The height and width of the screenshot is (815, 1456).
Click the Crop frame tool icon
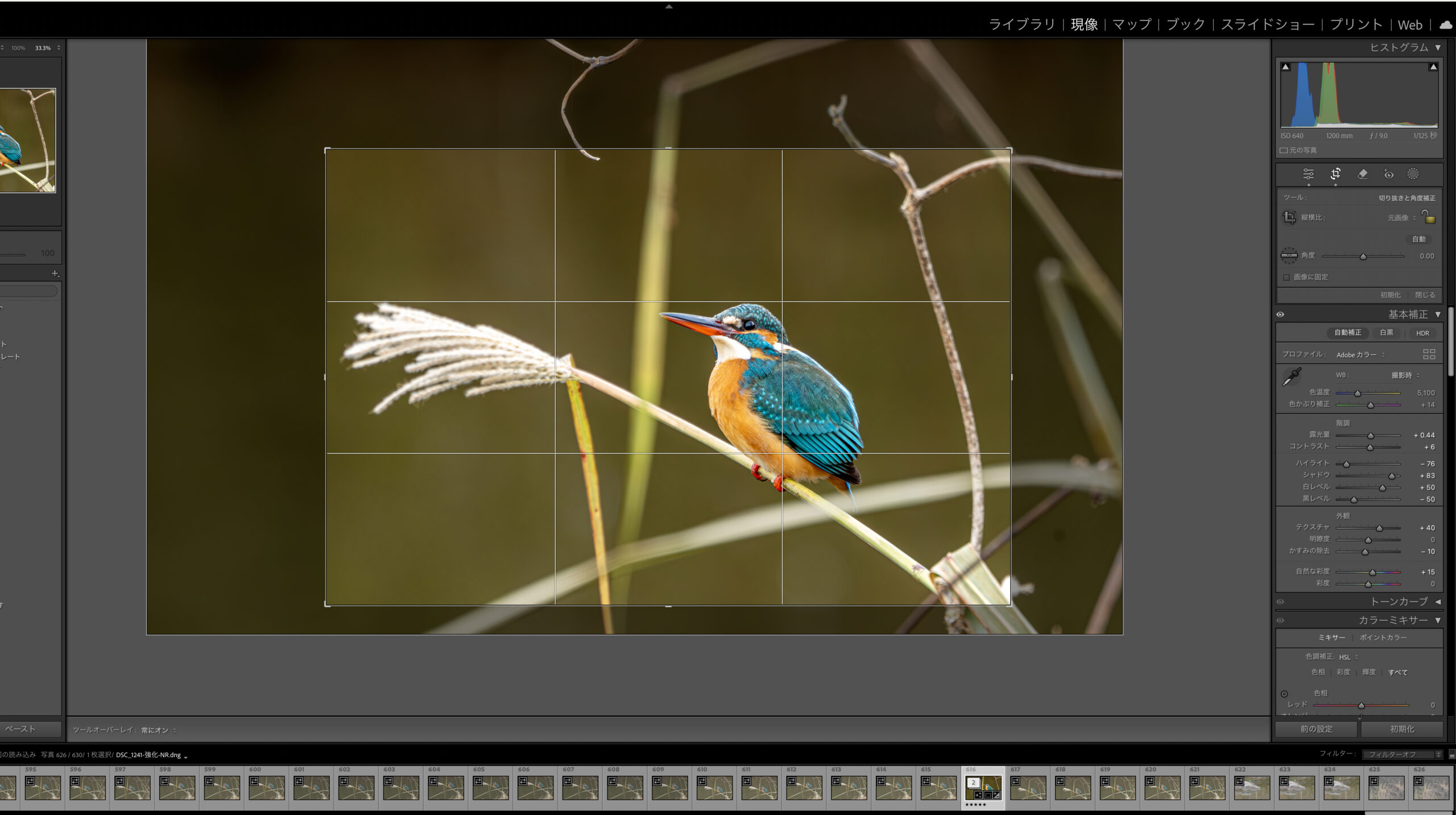point(1289,217)
